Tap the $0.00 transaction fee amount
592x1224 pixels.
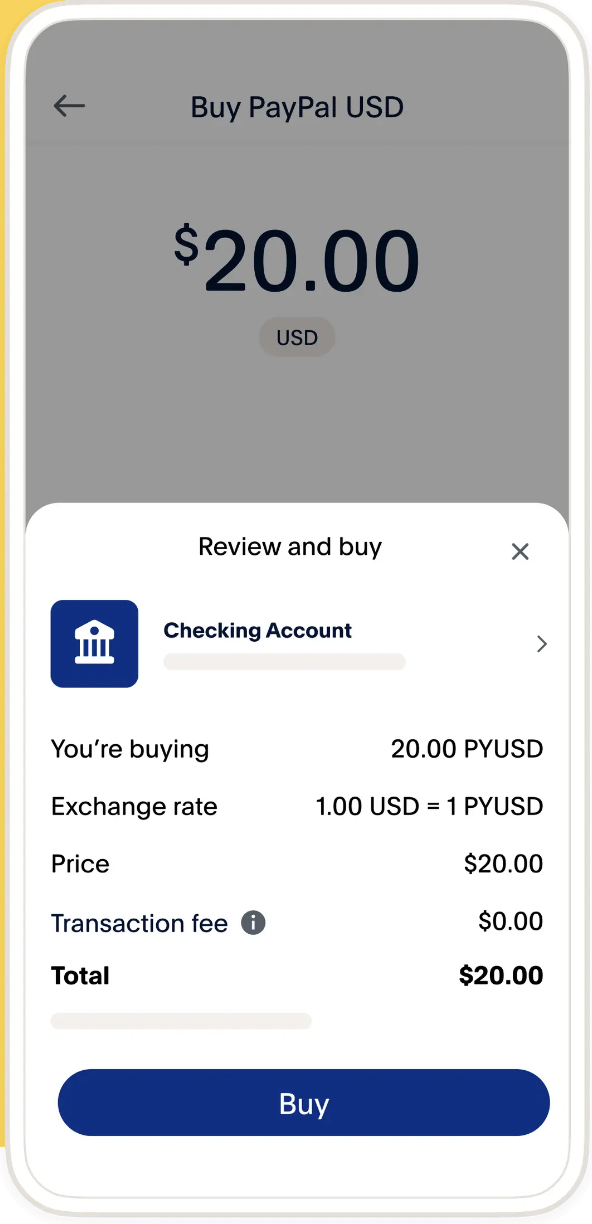511,921
